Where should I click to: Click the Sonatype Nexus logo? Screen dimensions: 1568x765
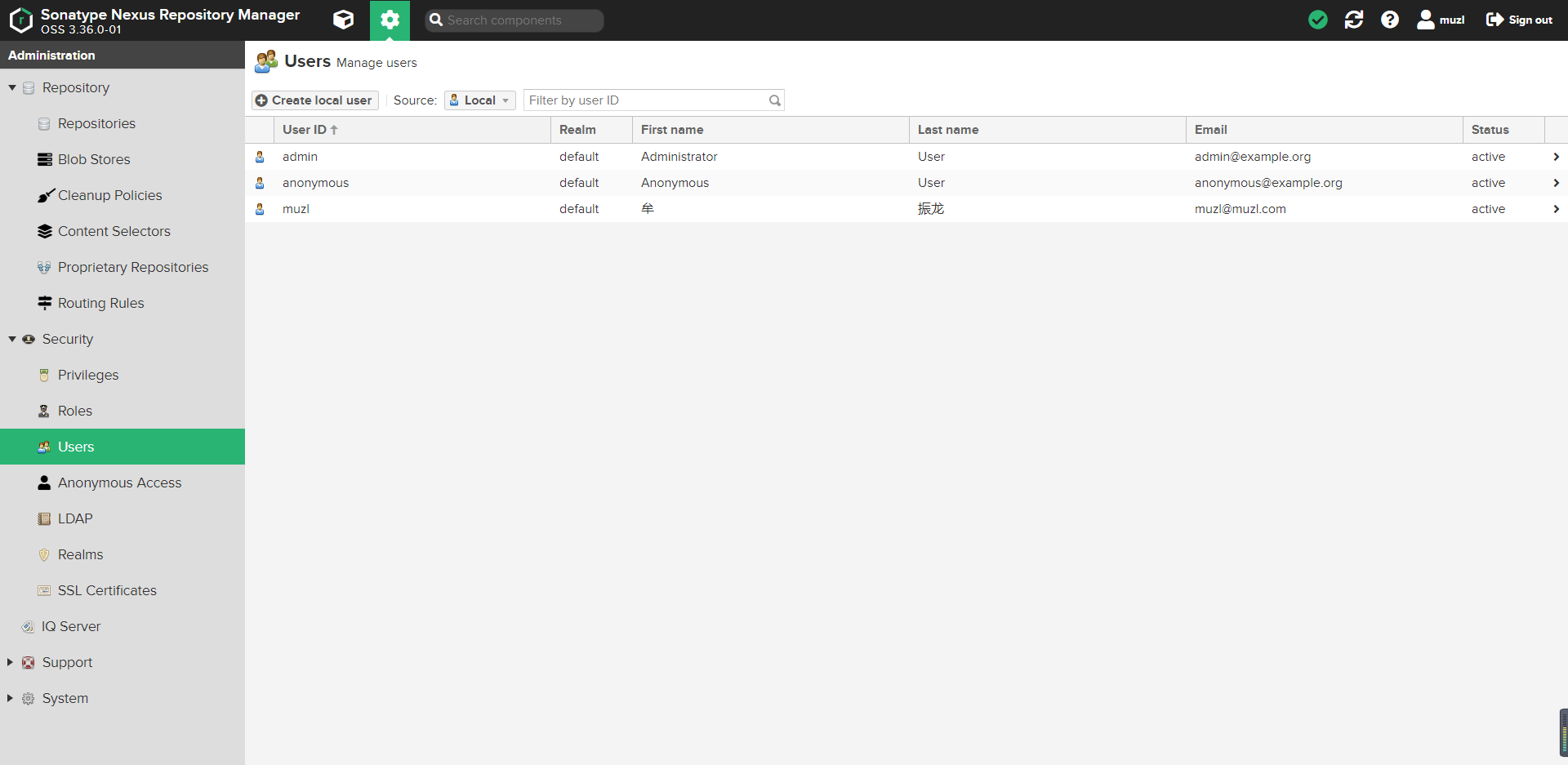click(x=21, y=20)
